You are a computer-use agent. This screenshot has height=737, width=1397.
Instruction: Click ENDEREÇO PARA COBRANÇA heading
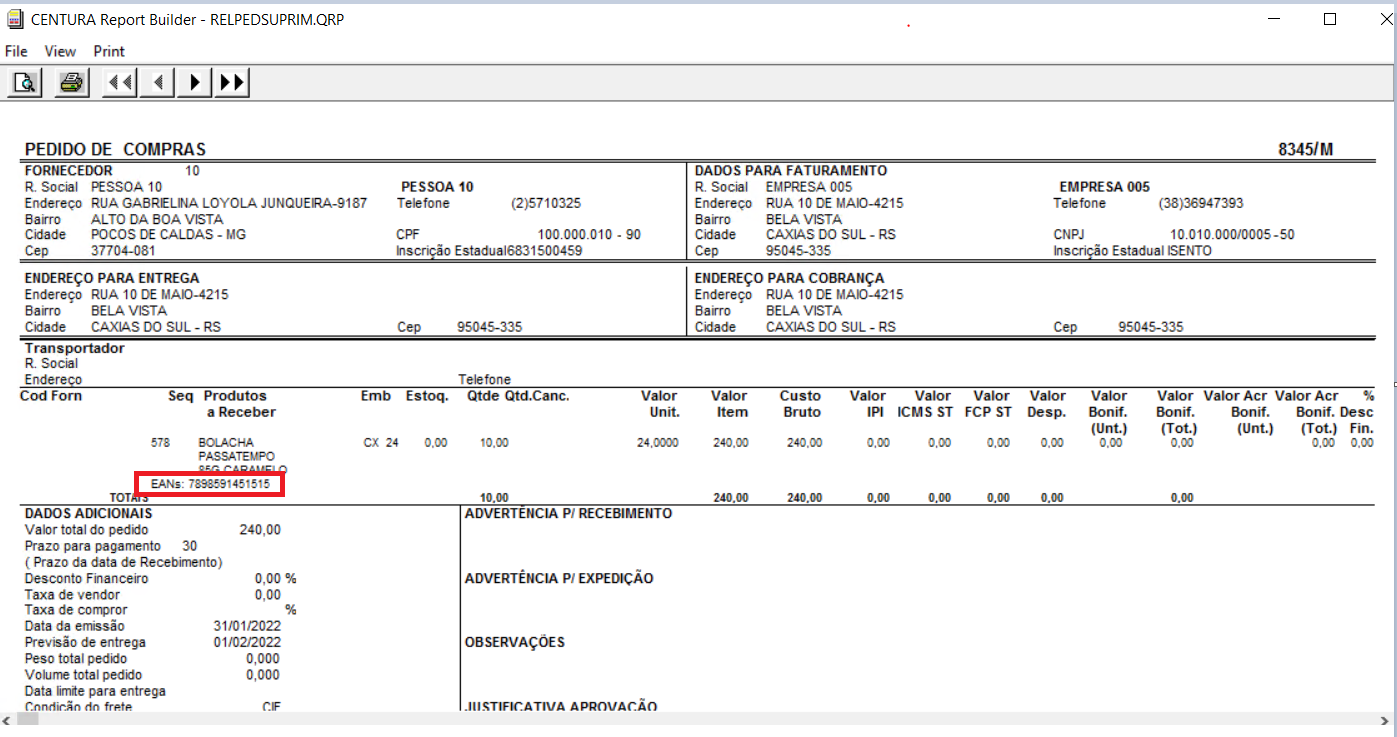pos(789,278)
